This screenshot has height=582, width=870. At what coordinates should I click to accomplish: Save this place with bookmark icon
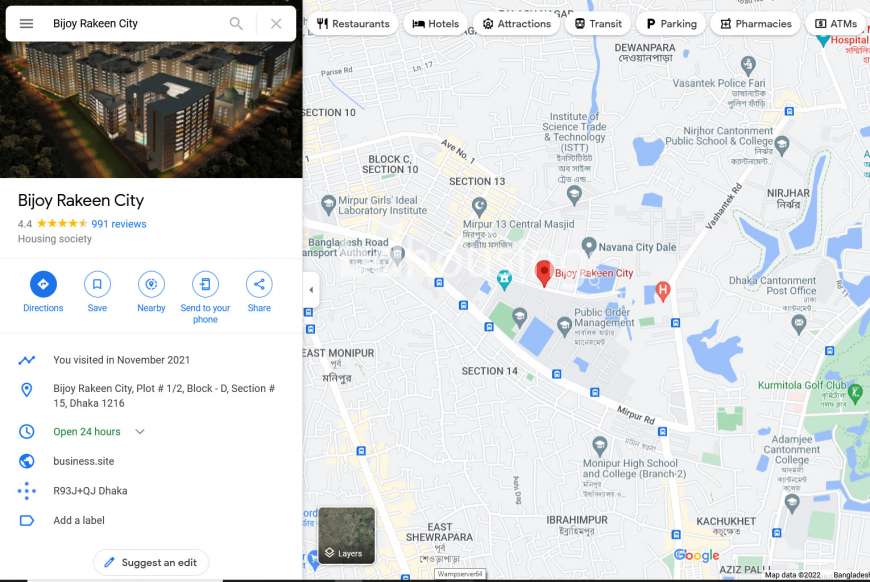(97, 284)
